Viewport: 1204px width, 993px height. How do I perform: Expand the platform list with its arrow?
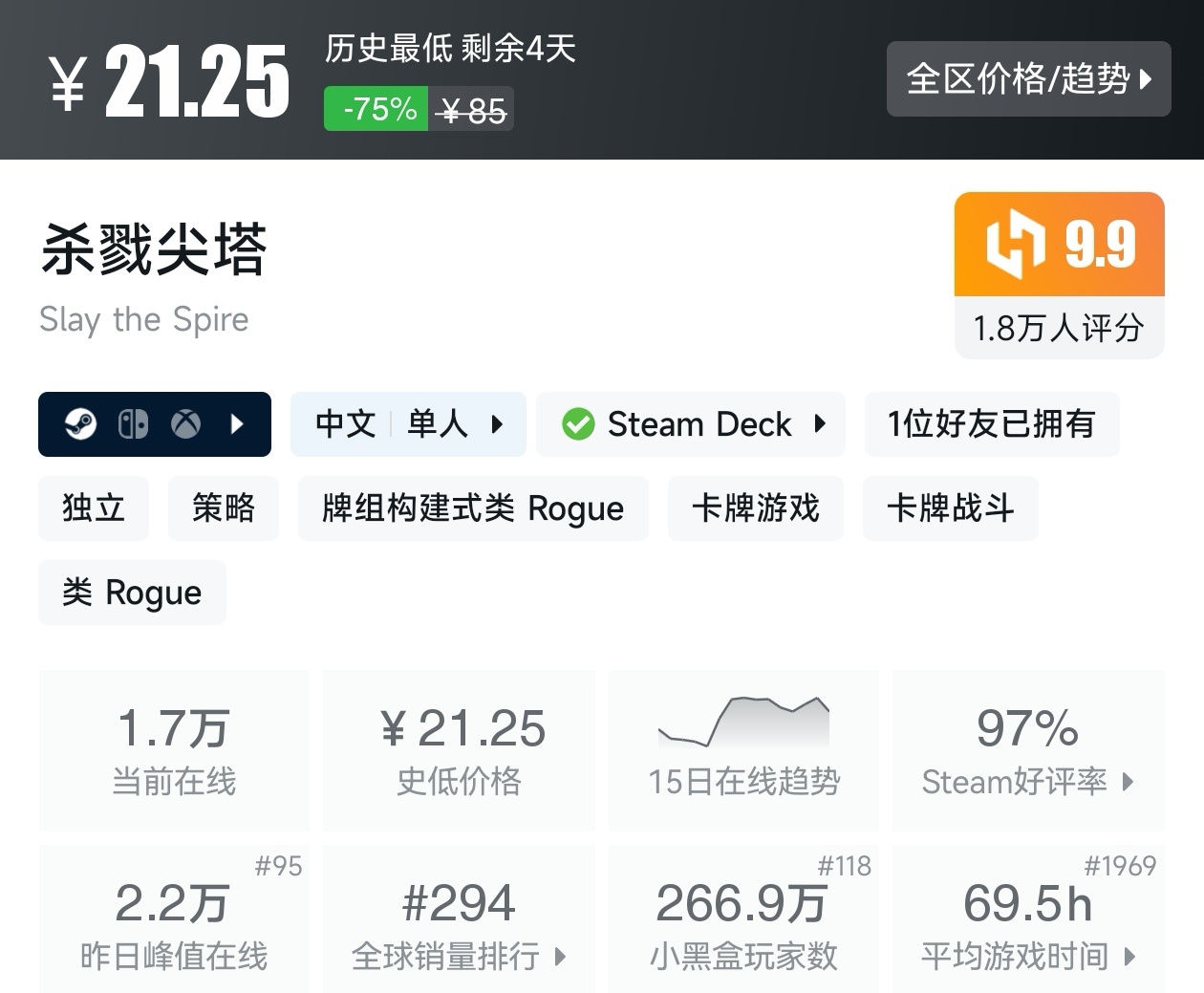(x=237, y=423)
